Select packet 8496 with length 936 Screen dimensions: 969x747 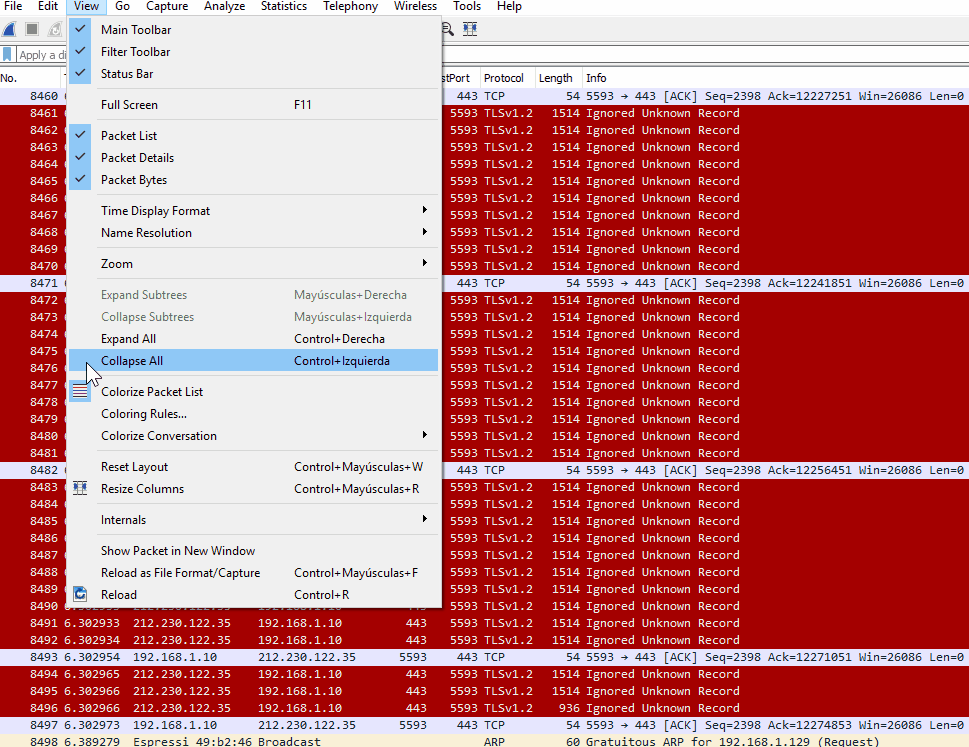pyautogui.click(x=484, y=708)
